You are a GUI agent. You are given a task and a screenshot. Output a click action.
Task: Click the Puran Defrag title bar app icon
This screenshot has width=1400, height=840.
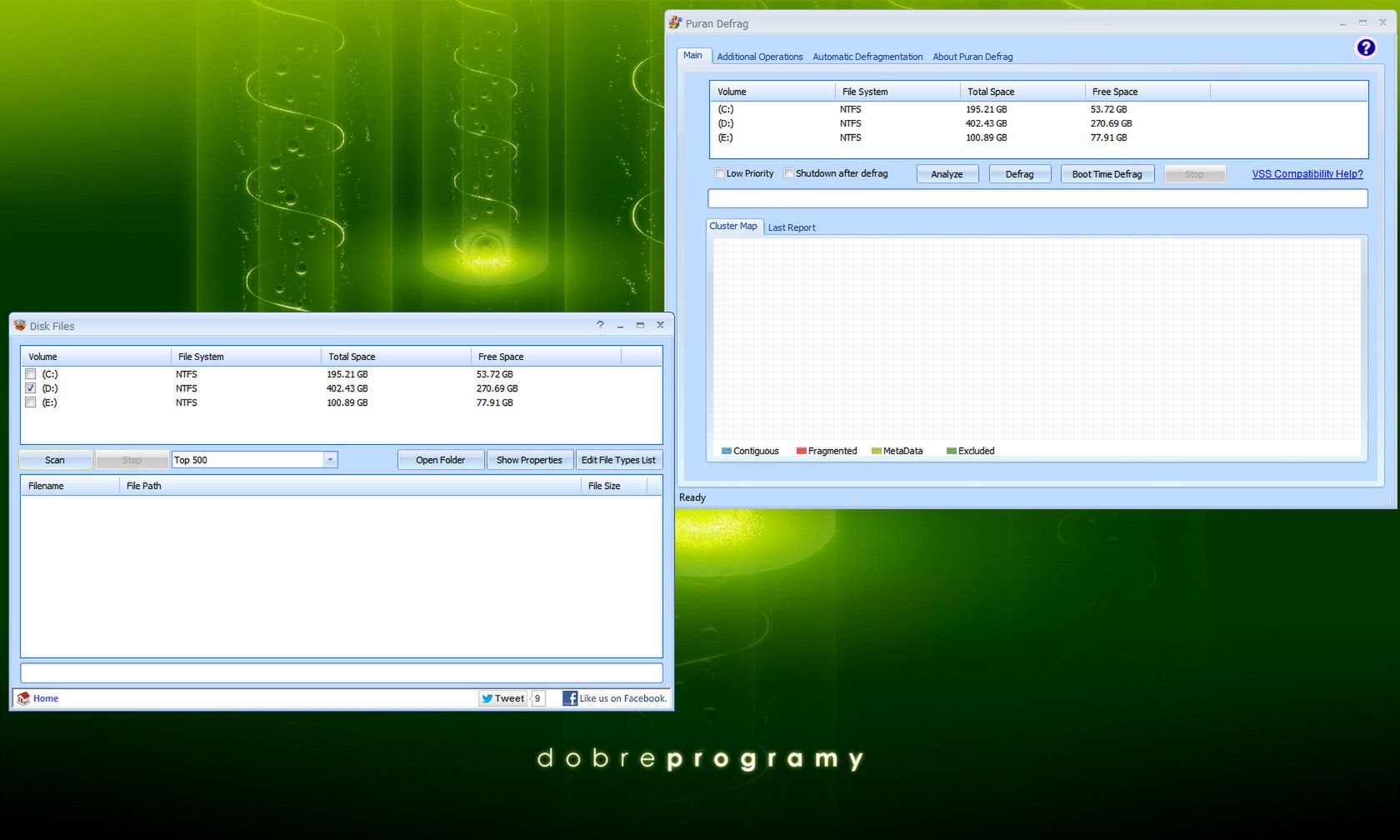[x=675, y=22]
